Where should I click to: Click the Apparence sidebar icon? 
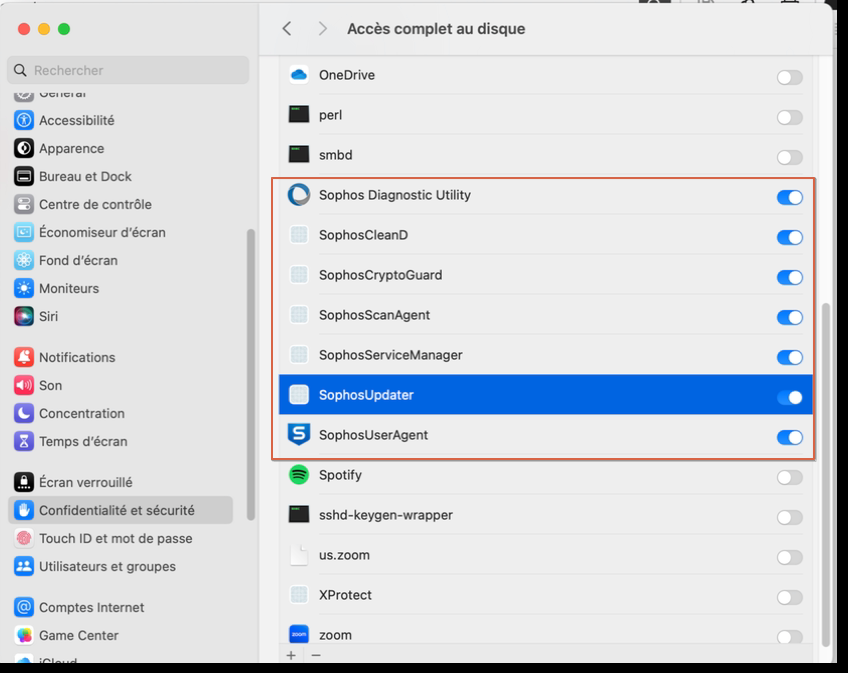pyautogui.click(x=24, y=148)
